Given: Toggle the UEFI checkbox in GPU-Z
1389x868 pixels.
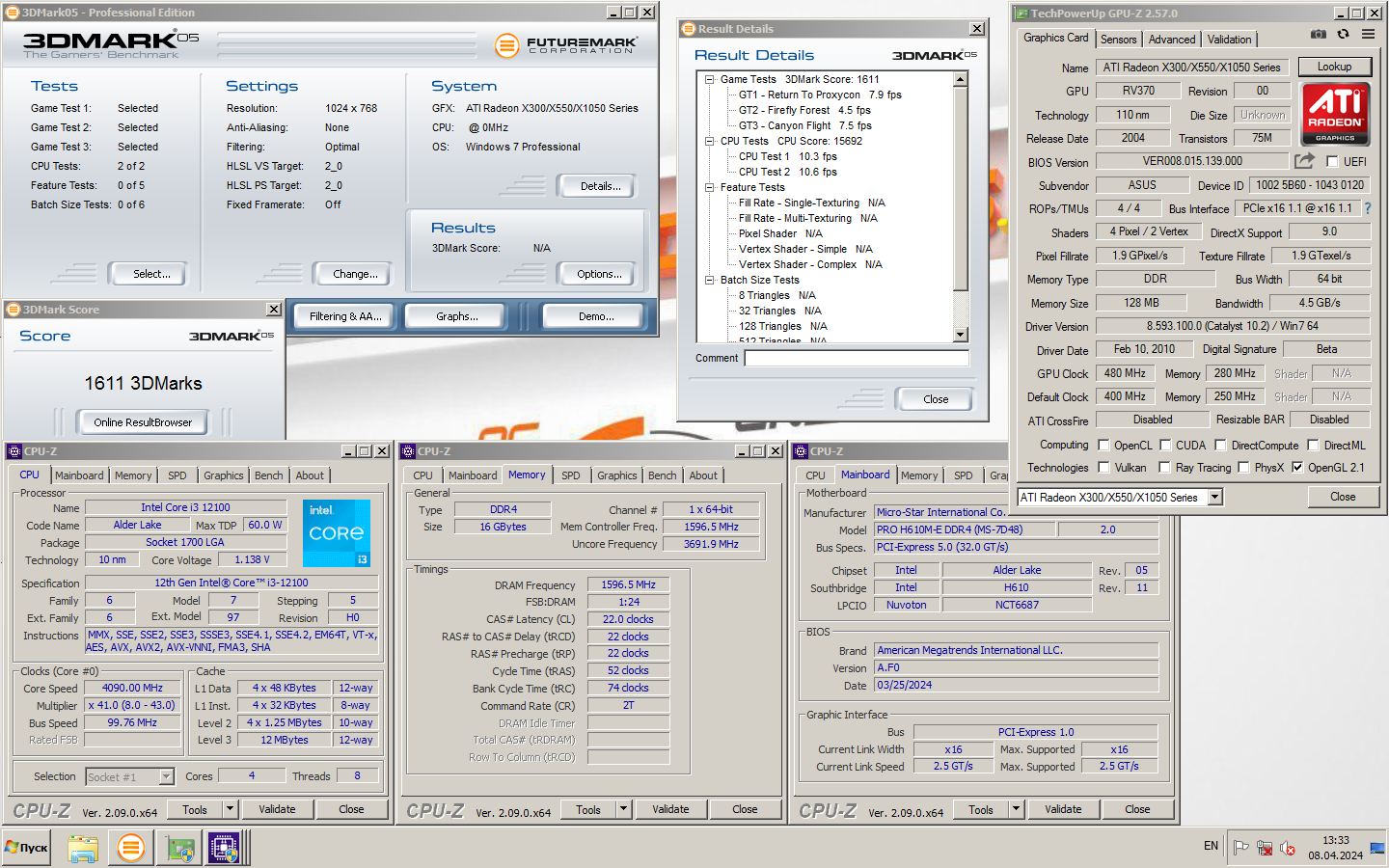Looking at the screenshot, I should tap(1332, 162).
